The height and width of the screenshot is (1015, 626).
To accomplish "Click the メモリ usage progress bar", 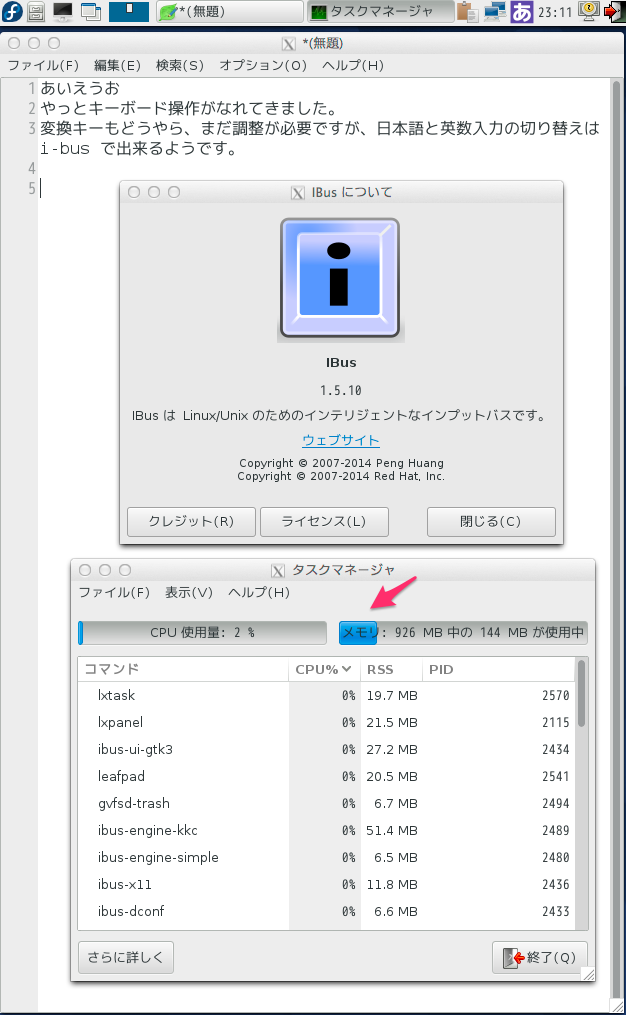I will point(463,632).
